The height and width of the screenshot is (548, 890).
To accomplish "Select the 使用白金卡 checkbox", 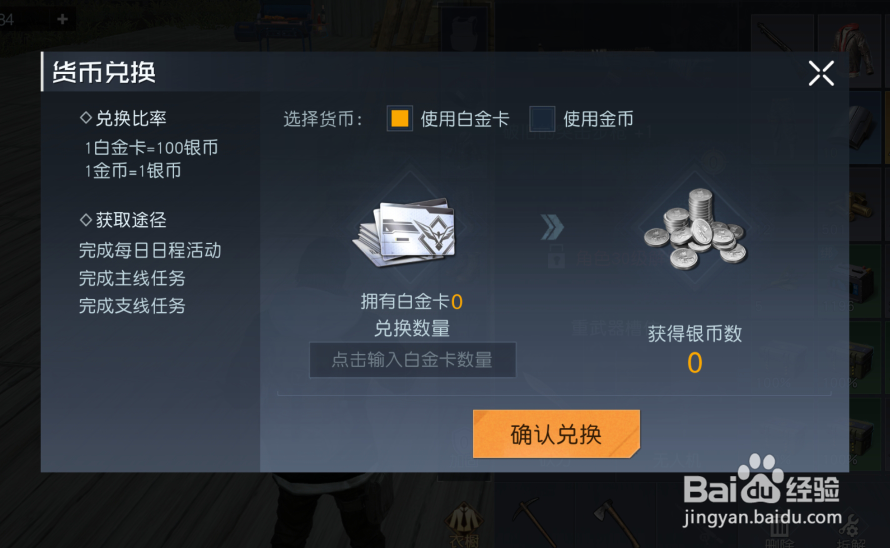I will coord(400,119).
